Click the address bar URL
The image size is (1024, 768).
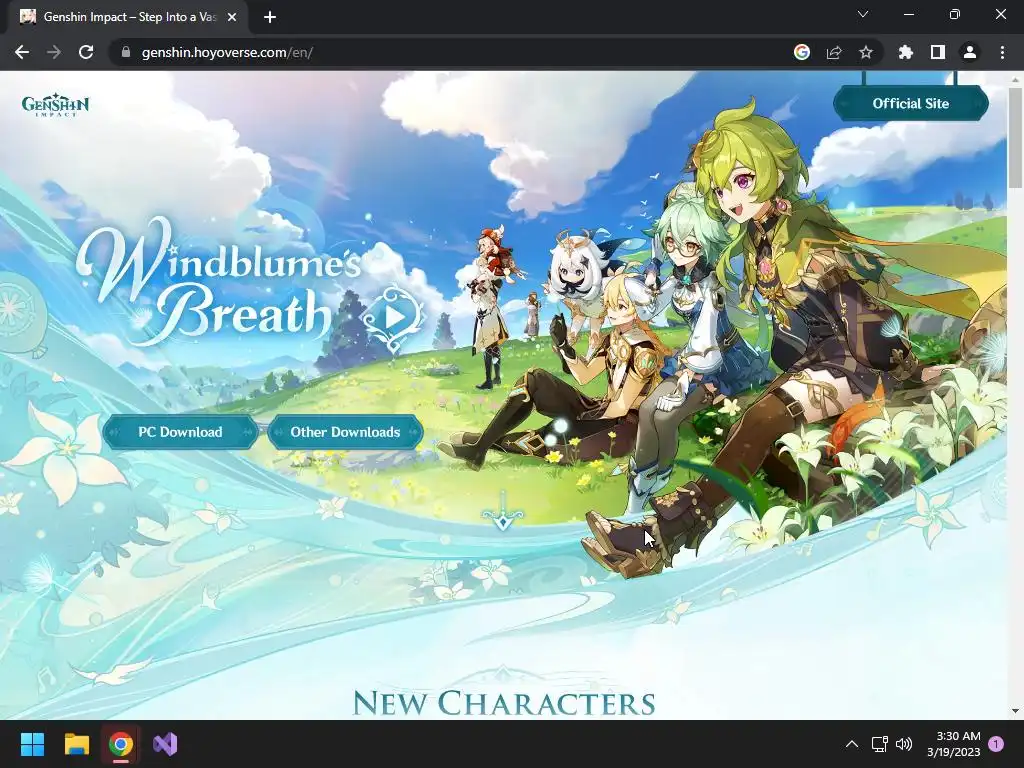[x=227, y=52]
